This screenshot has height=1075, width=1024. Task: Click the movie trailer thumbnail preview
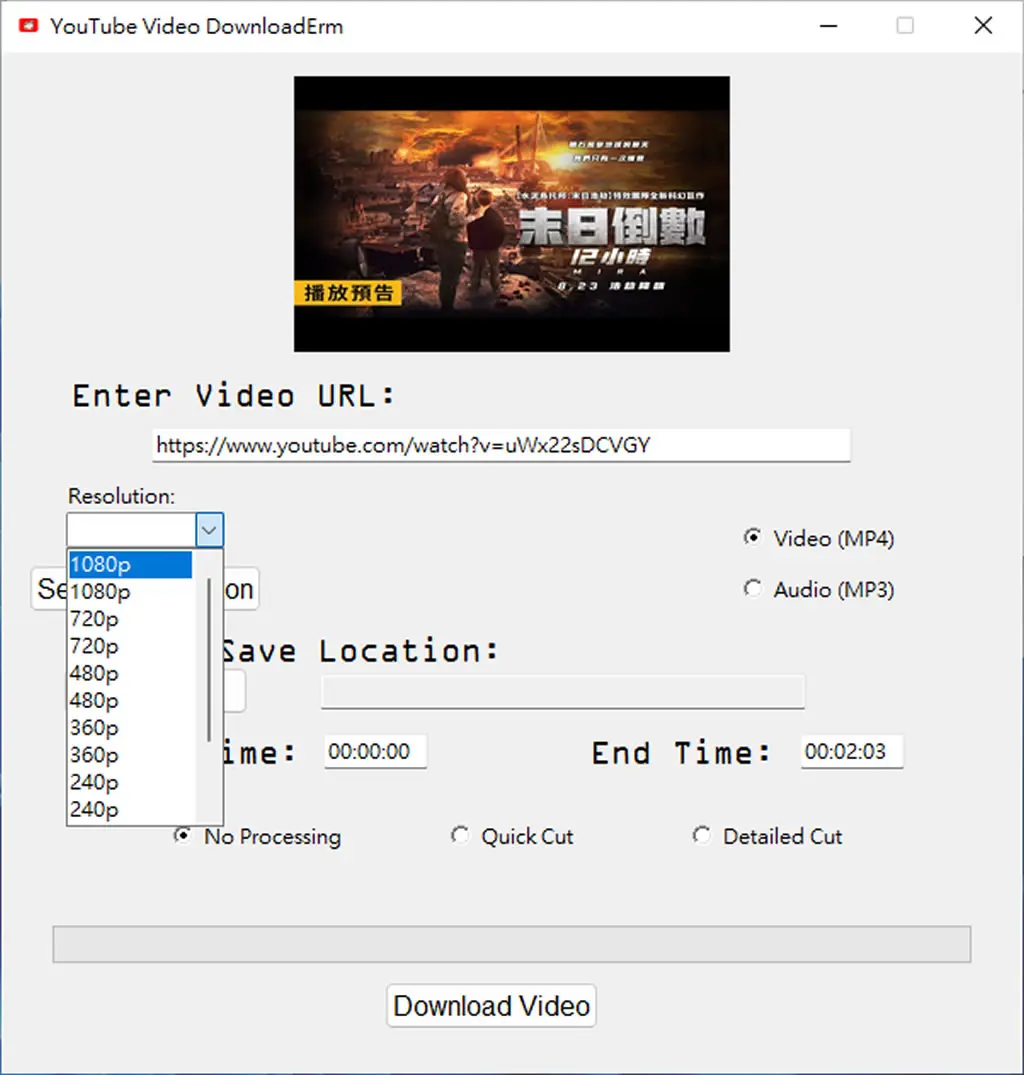click(512, 214)
